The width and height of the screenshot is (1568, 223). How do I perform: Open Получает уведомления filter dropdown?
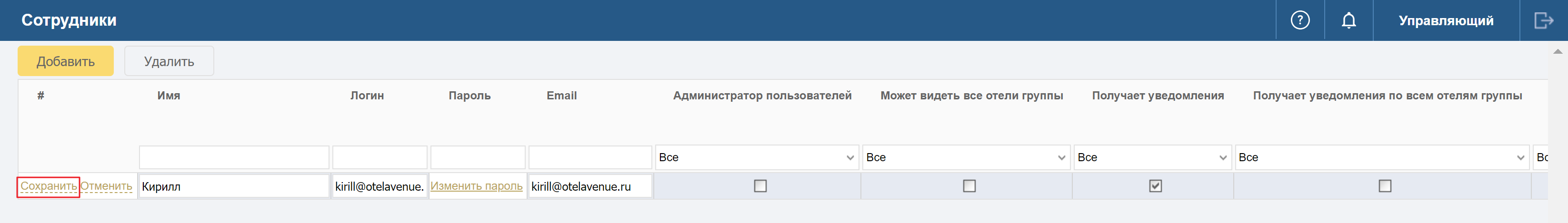tap(1152, 157)
